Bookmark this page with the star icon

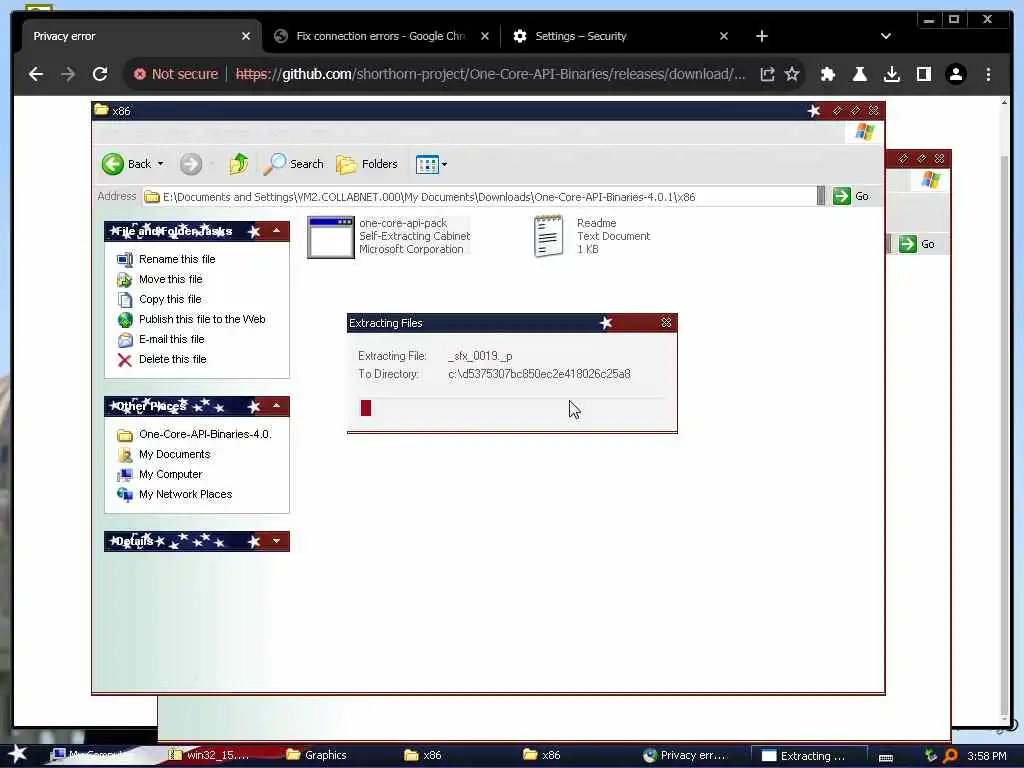(792, 74)
